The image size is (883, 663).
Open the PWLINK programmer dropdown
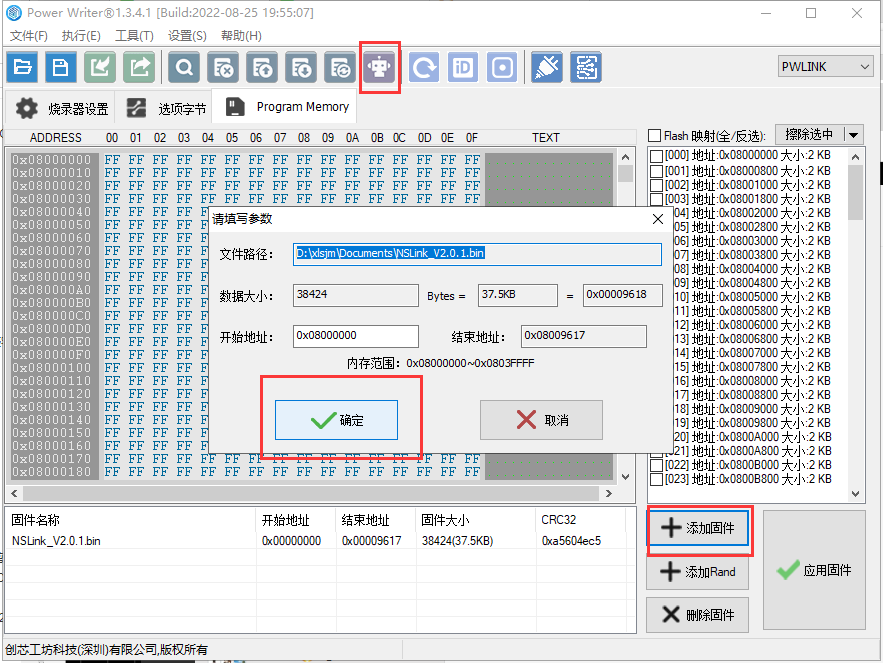(x=825, y=67)
